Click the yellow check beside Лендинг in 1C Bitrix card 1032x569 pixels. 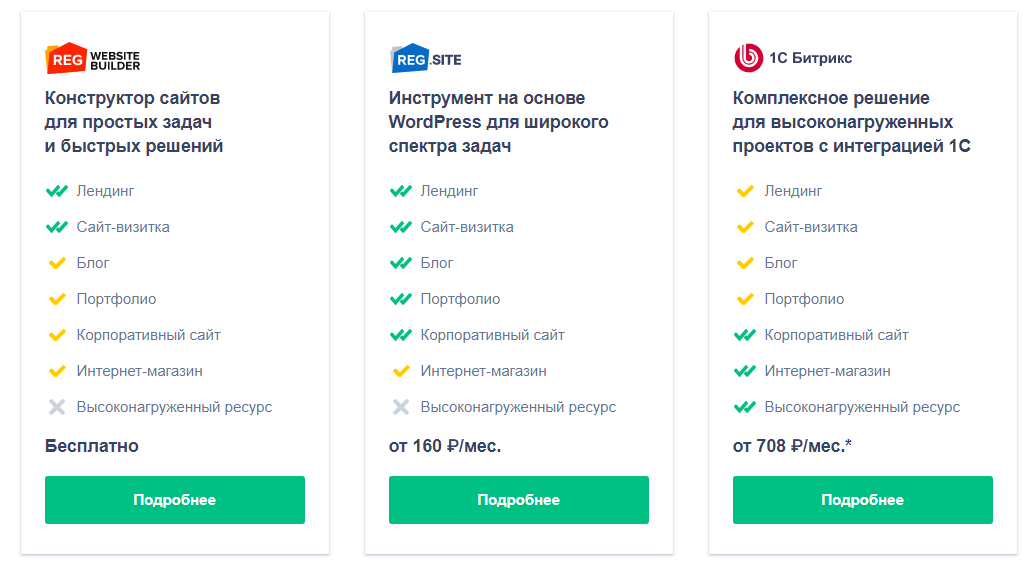point(745,191)
